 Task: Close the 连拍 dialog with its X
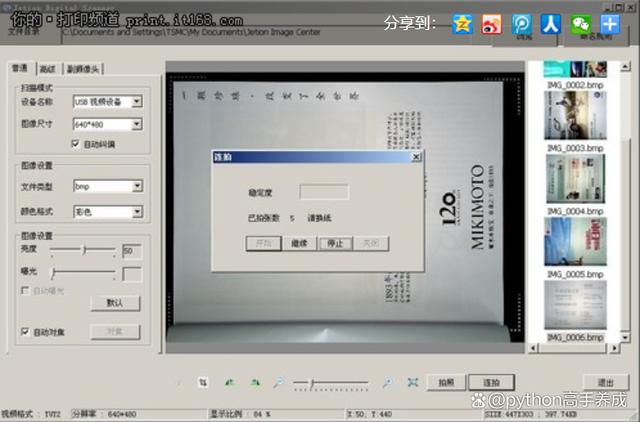pos(416,157)
